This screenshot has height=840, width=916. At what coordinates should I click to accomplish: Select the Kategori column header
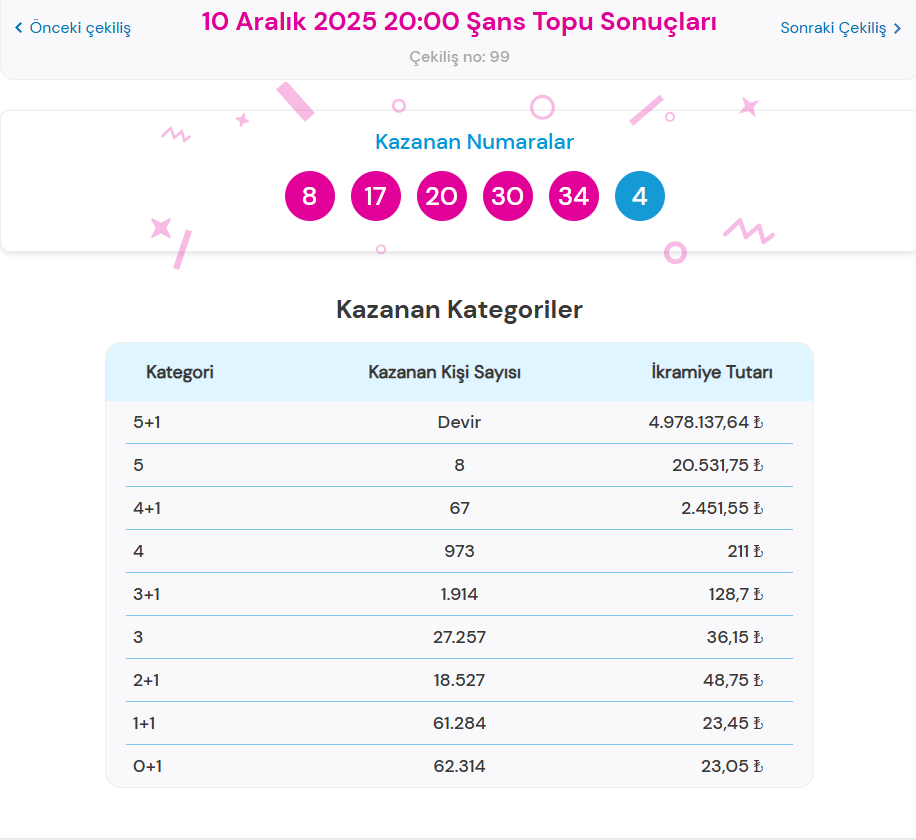(179, 371)
